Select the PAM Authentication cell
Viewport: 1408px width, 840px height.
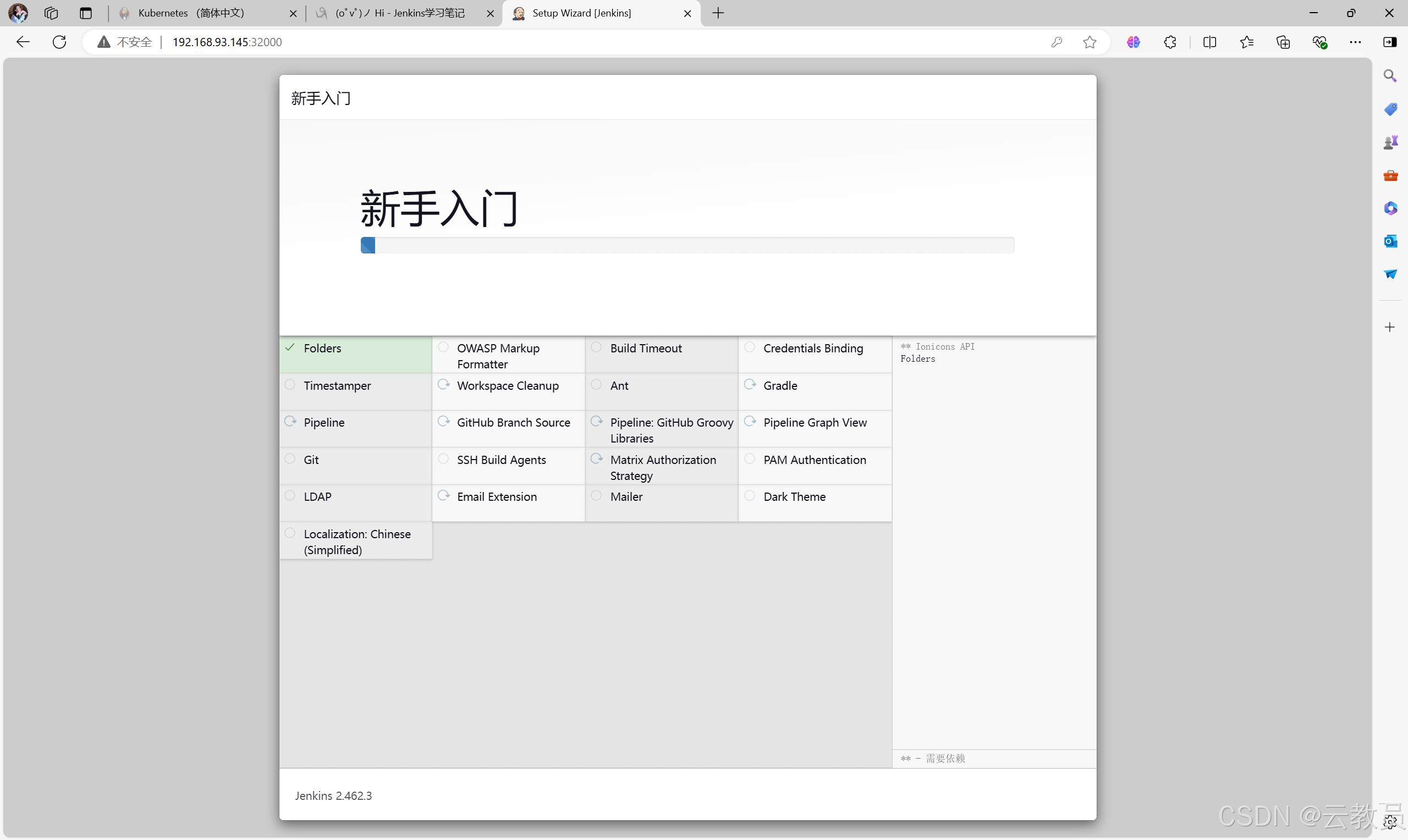(815, 466)
